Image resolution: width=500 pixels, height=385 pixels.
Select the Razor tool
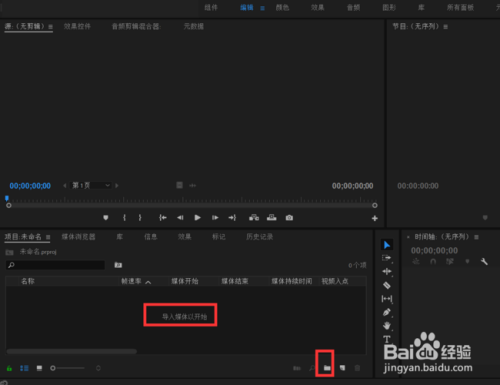(x=387, y=285)
